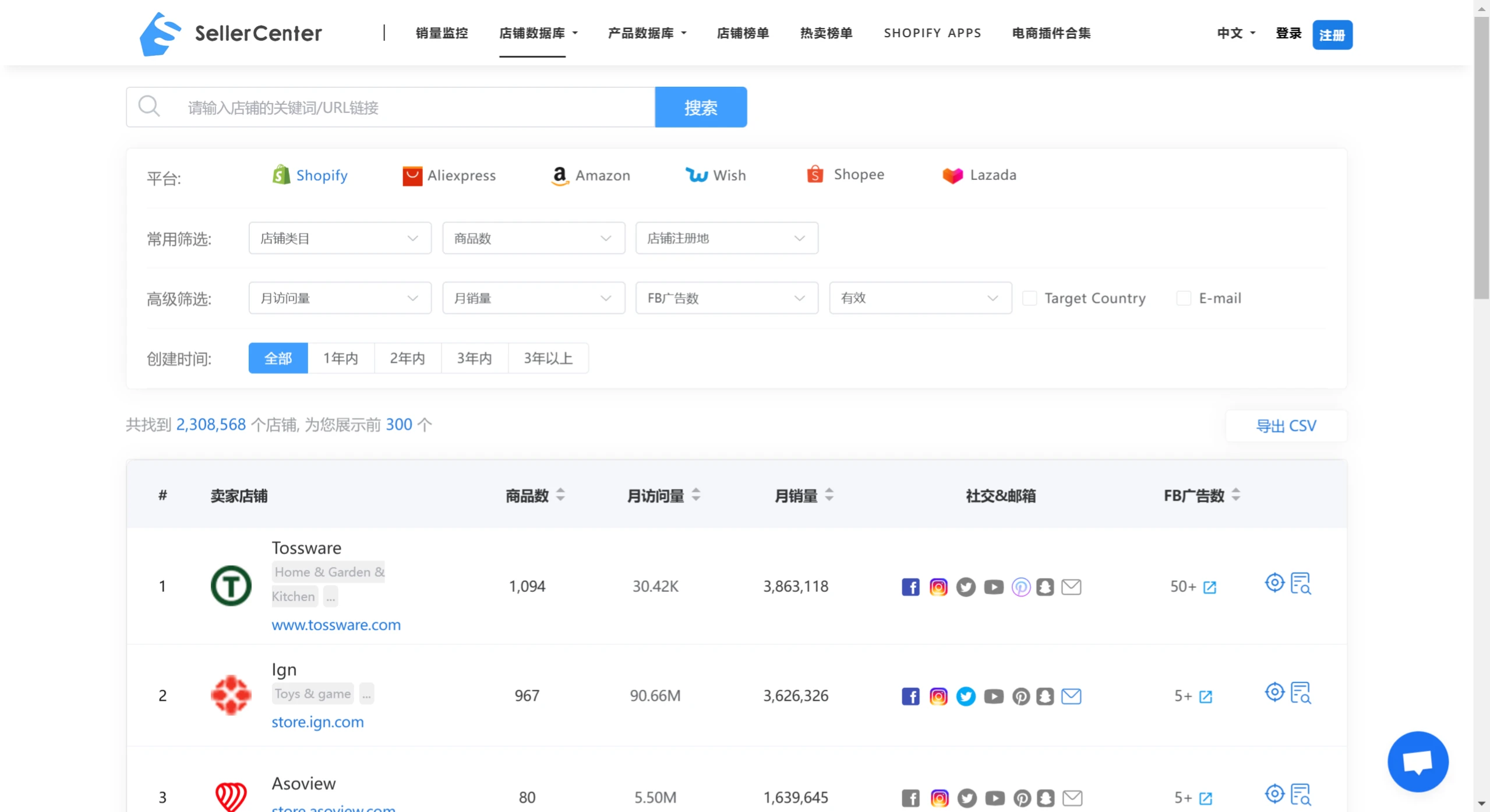The height and width of the screenshot is (812, 1490).
Task: Open the 月销量 filter dropdown
Action: tap(533, 298)
